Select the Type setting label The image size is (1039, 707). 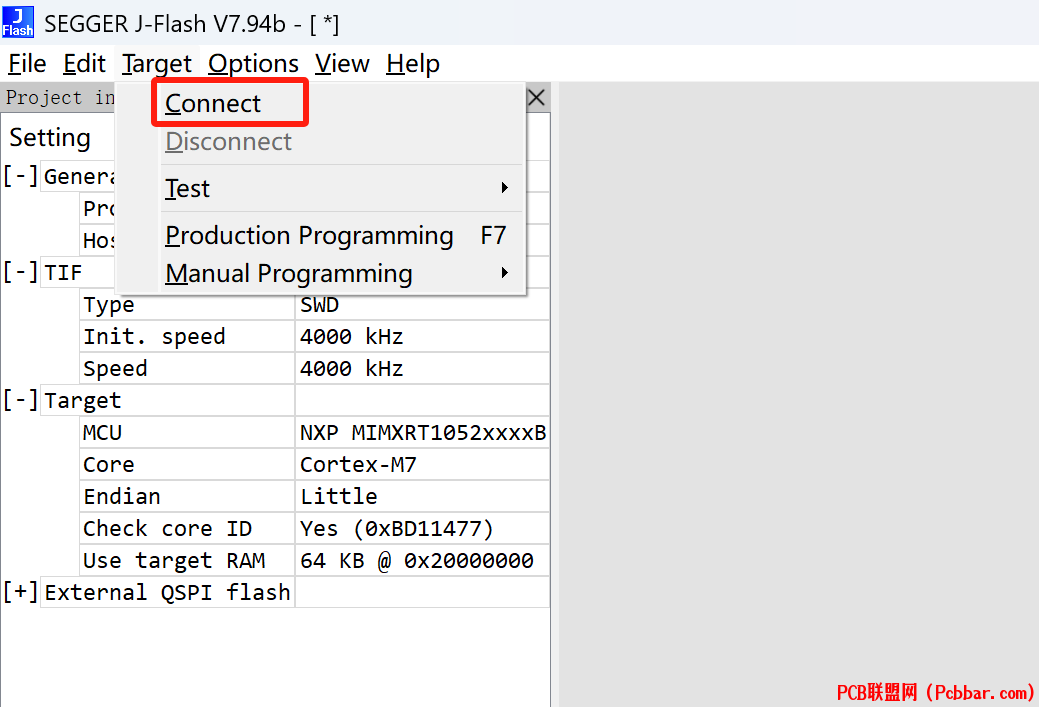click(109, 305)
